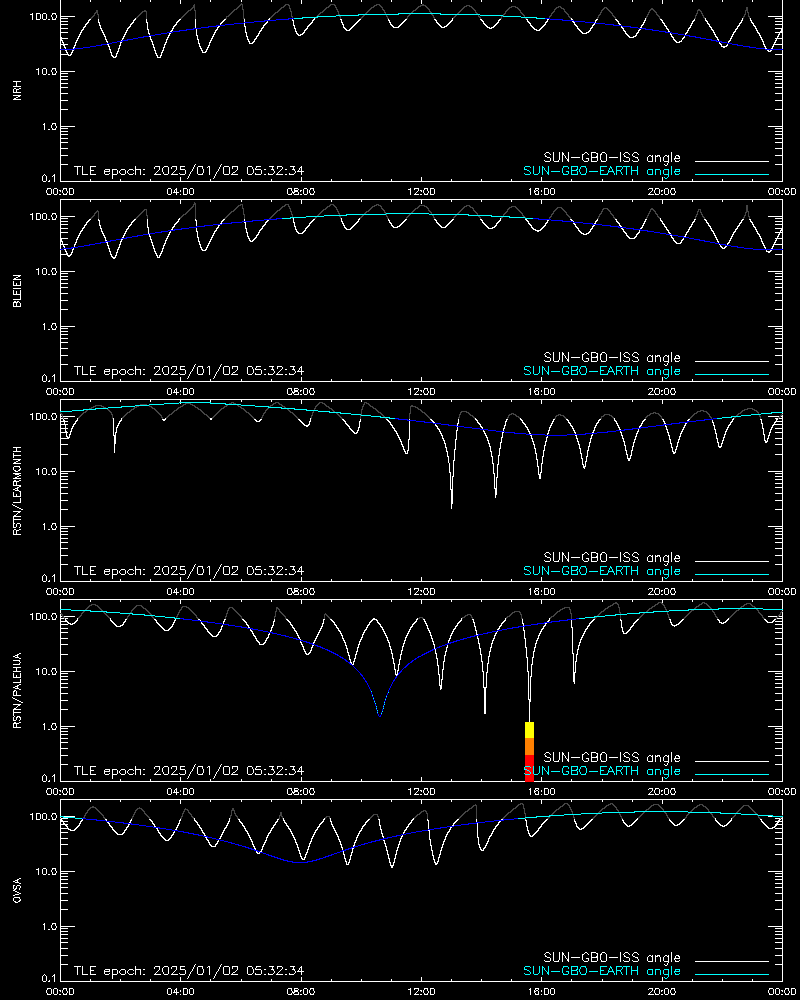Click the 16:00 tick label under PALEHUA panel
Image resolution: width=800 pixels, height=1000 pixels.
542,791
